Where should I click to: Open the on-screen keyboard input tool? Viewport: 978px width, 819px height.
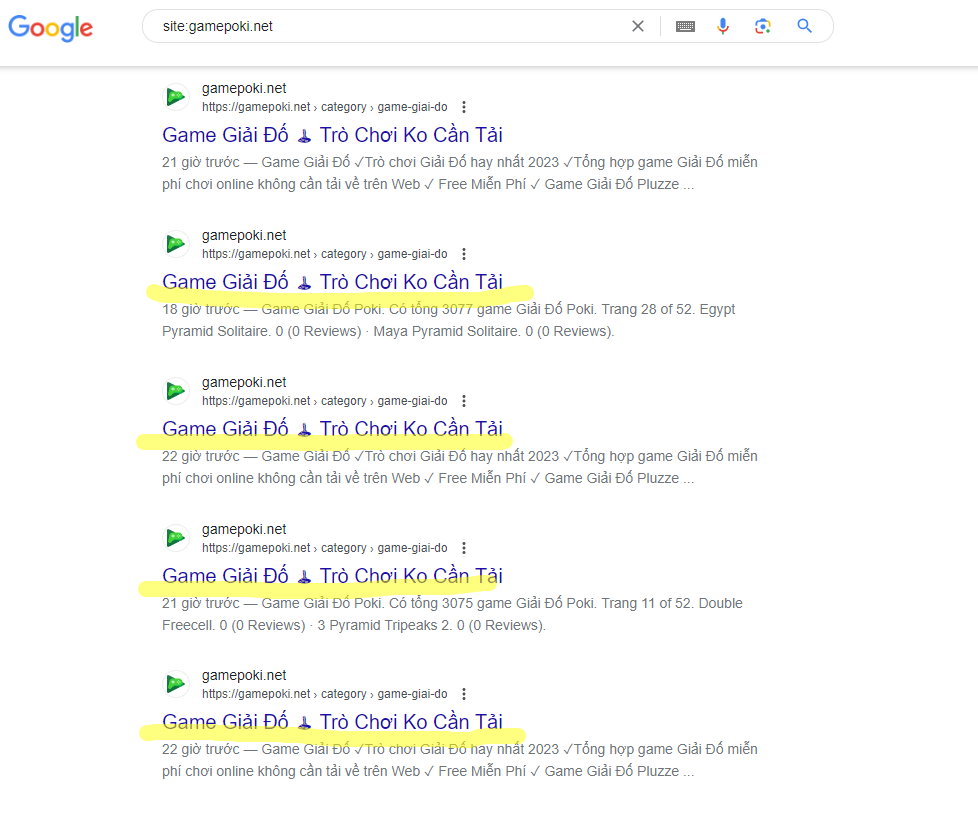point(685,26)
